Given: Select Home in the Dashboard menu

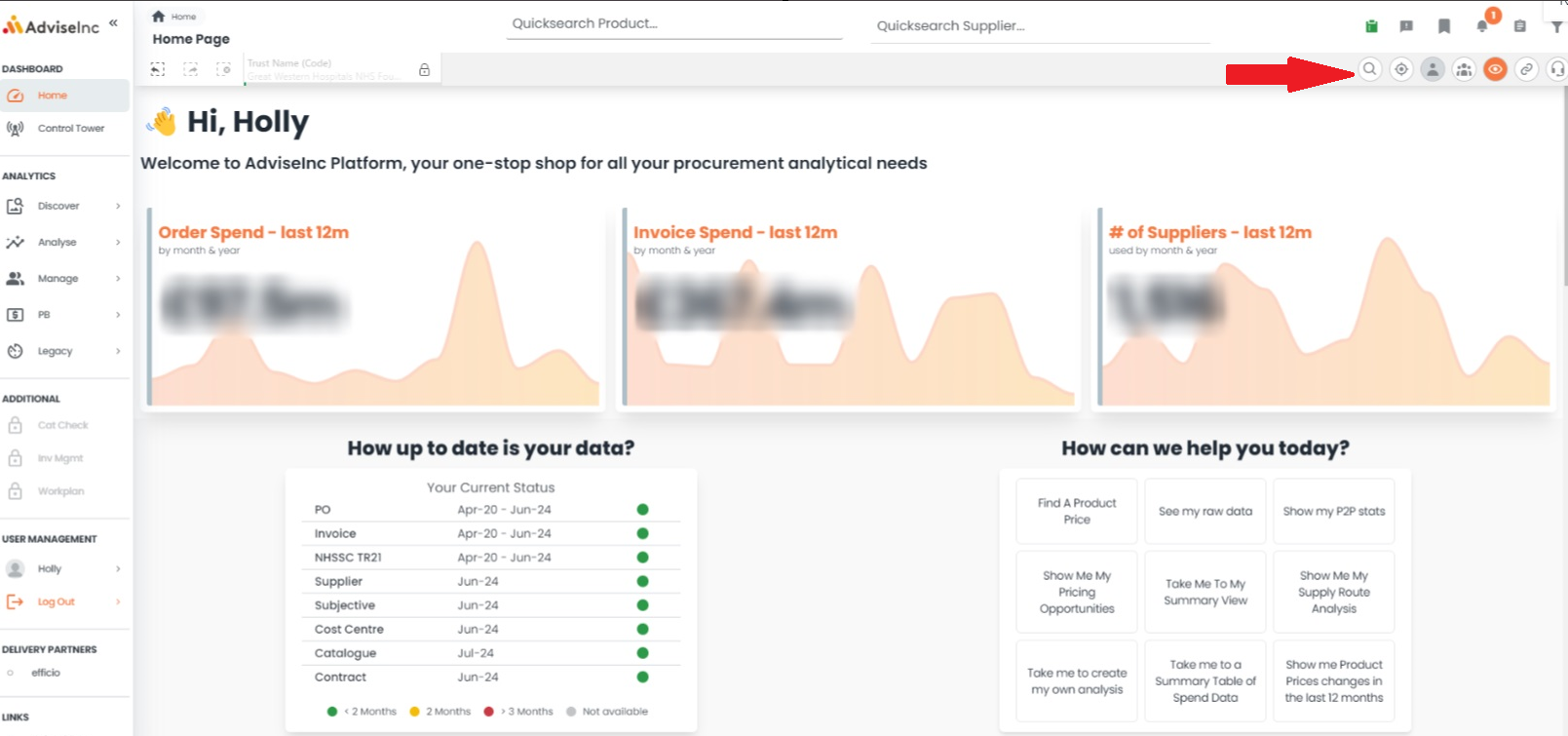Looking at the screenshot, I should pos(64,96).
